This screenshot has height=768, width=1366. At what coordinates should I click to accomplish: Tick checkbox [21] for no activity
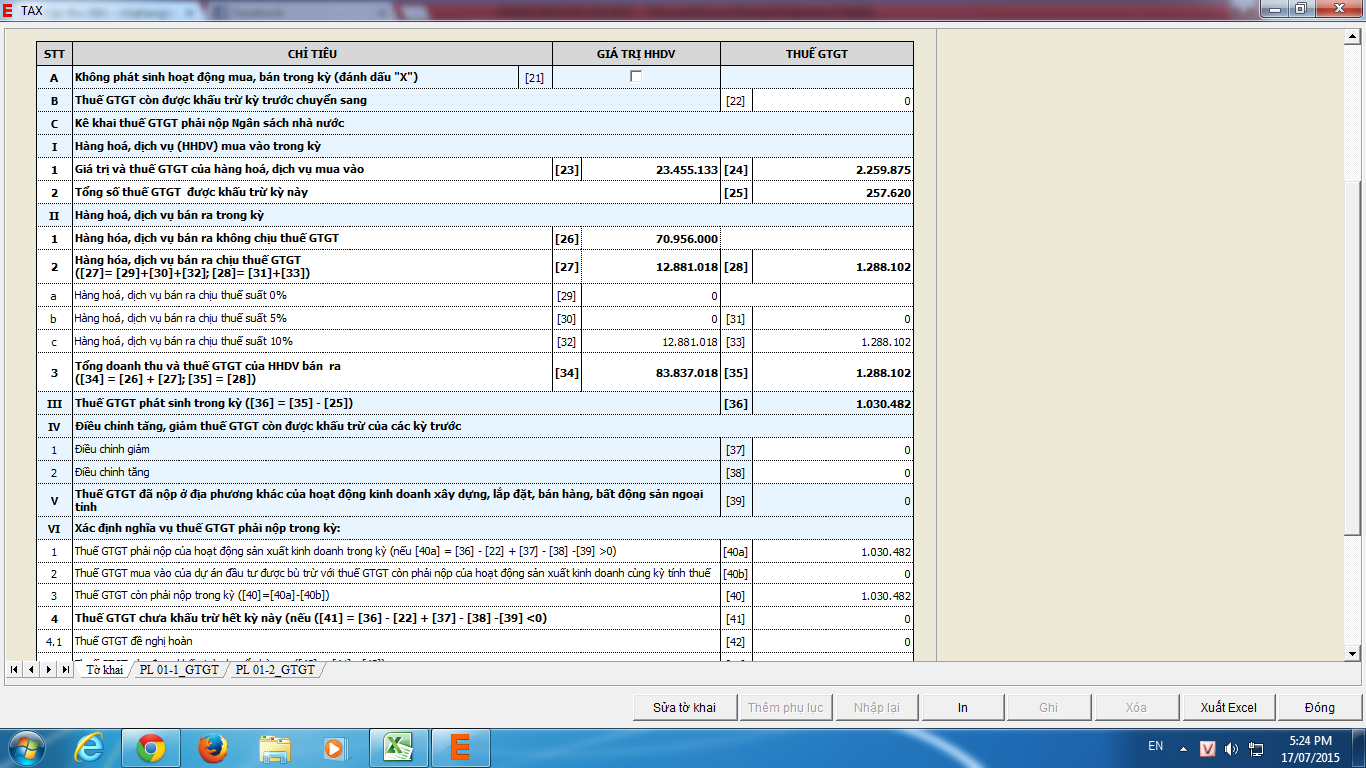636,76
